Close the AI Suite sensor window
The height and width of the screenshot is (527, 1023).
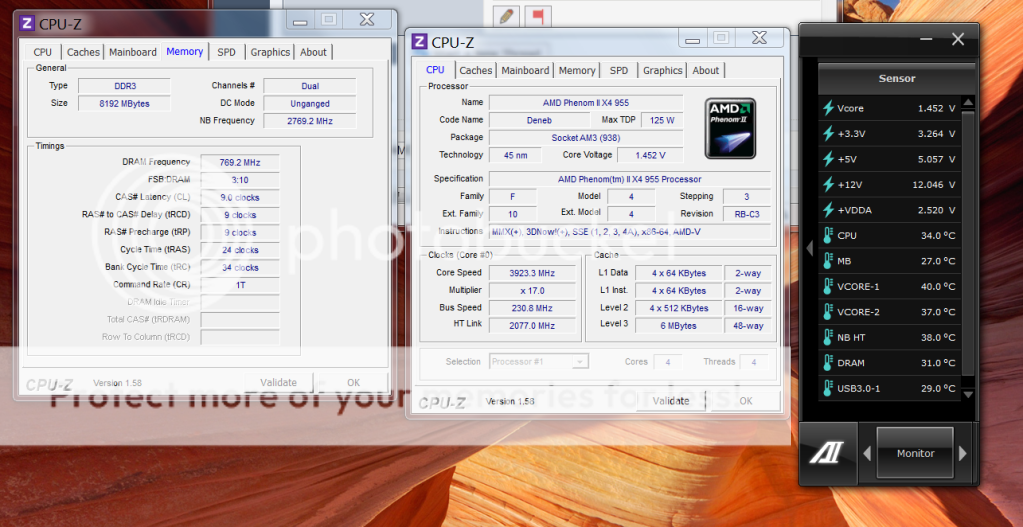pyautogui.click(x=958, y=40)
